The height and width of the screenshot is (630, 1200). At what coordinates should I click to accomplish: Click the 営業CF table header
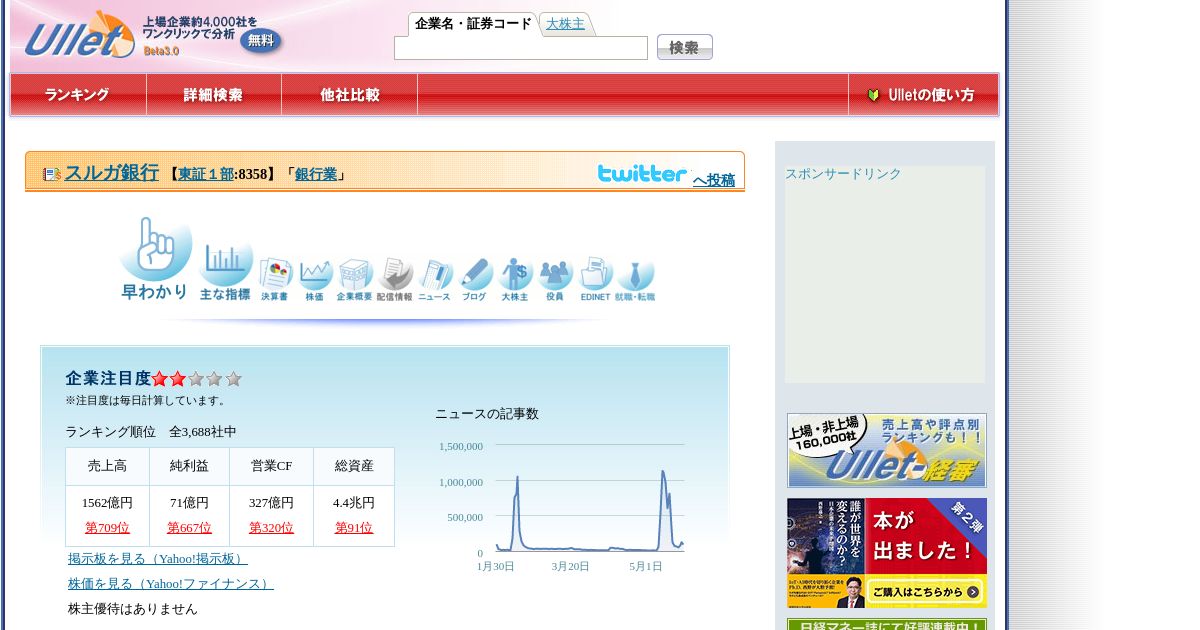point(271,466)
